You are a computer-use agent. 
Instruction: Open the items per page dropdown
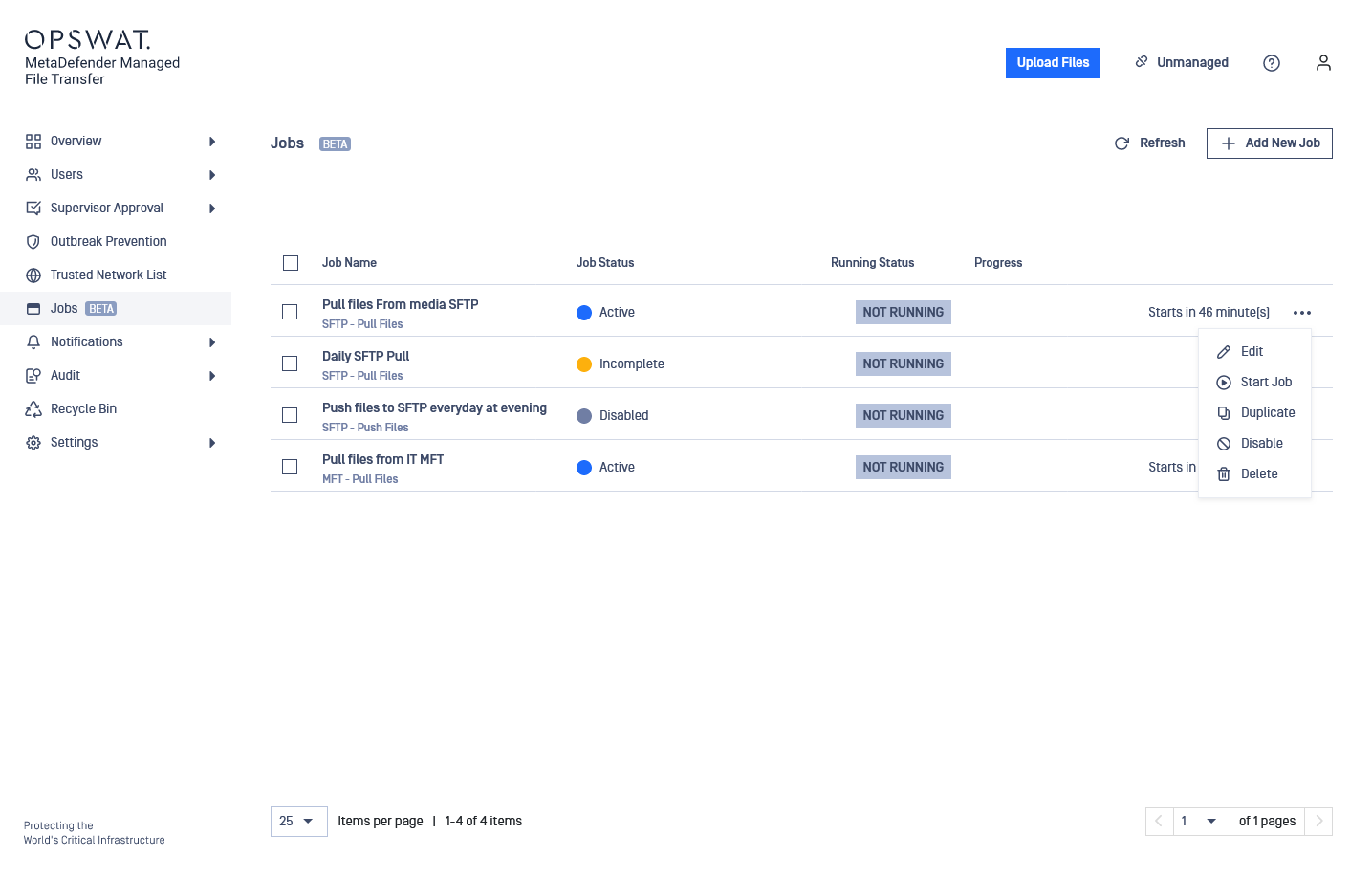(299, 822)
